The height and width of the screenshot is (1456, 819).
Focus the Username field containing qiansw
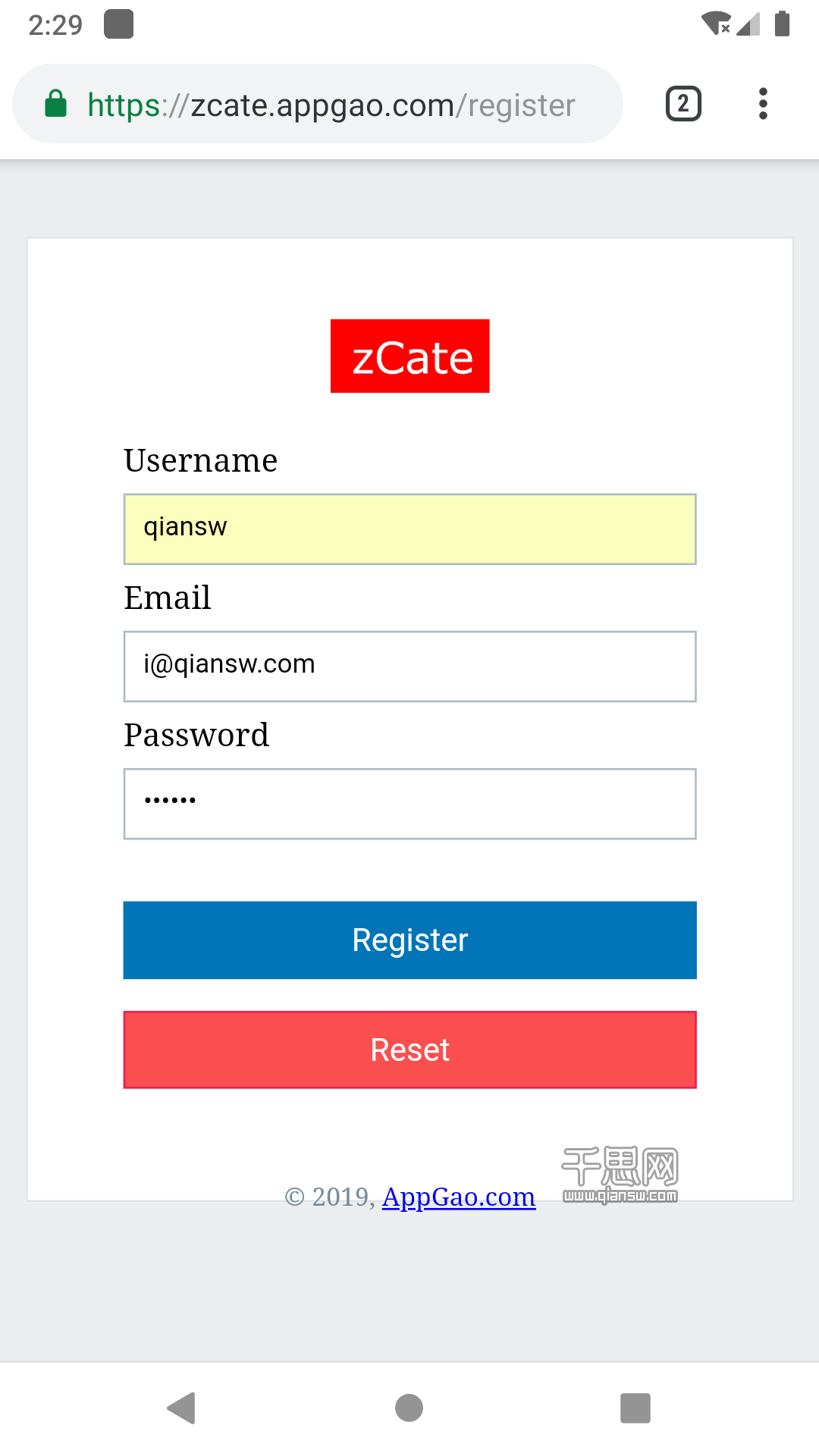pyautogui.click(x=410, y=529)
